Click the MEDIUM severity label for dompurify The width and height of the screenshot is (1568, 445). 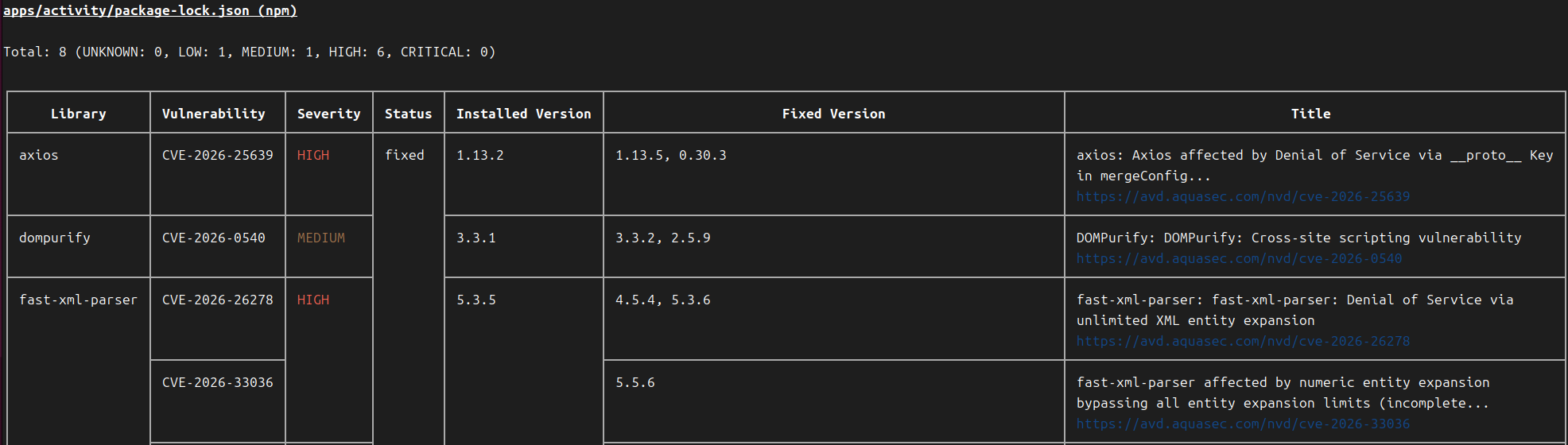[x=320, y=238]
